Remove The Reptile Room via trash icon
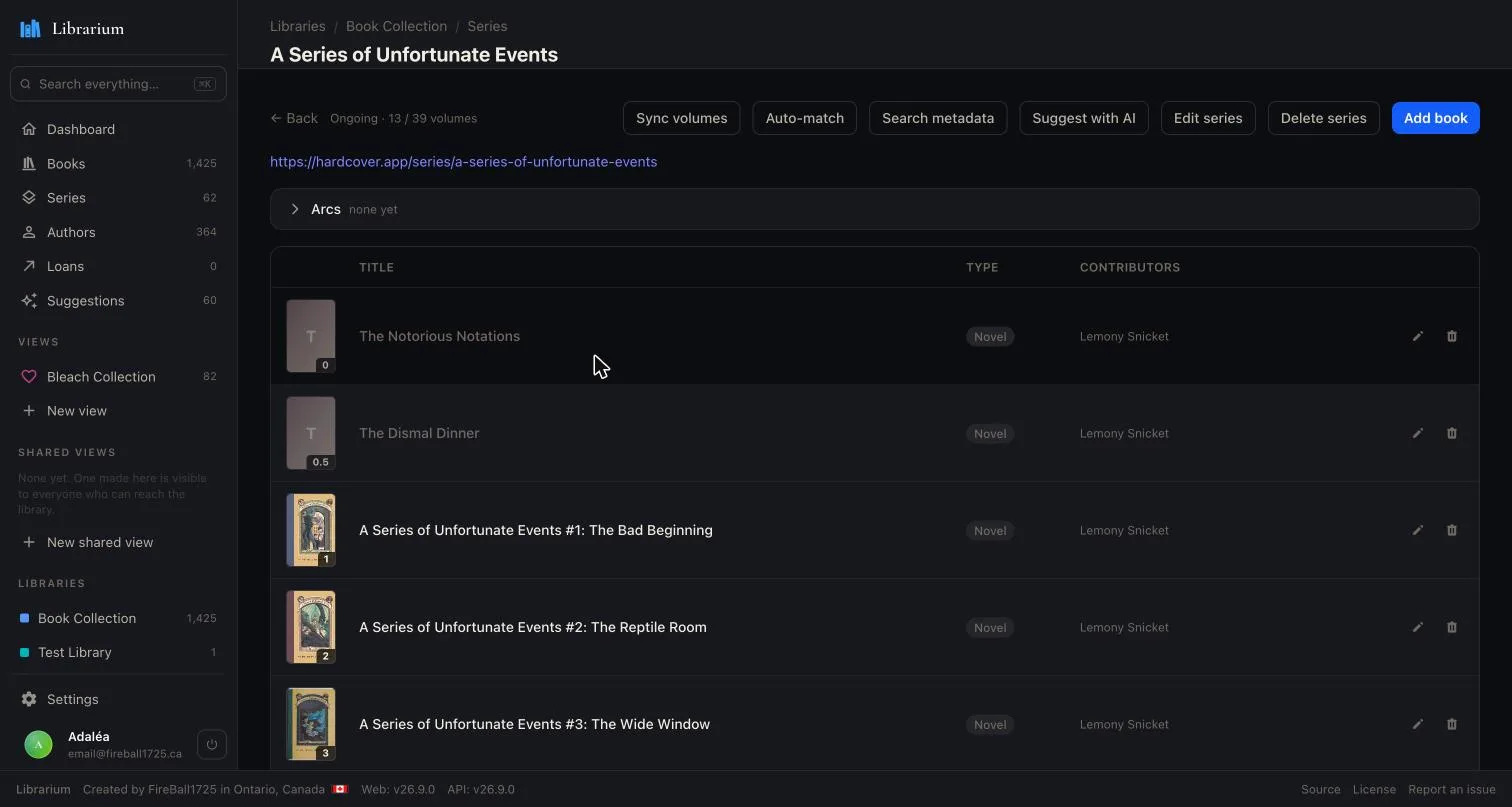Viewport: 1512px width, 807px height. click(1452, 628)
